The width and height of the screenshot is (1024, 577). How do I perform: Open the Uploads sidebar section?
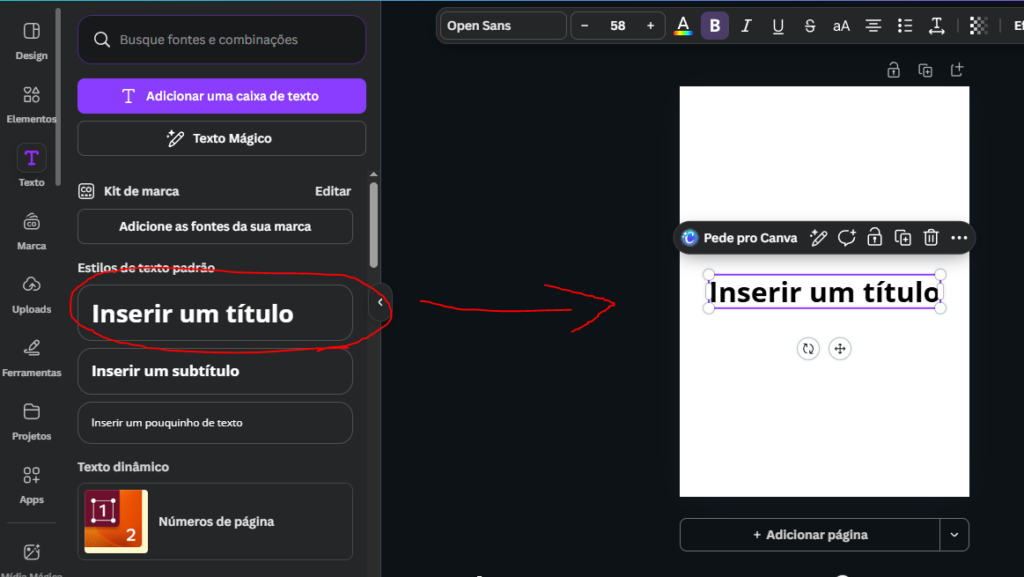pos(31,293)
